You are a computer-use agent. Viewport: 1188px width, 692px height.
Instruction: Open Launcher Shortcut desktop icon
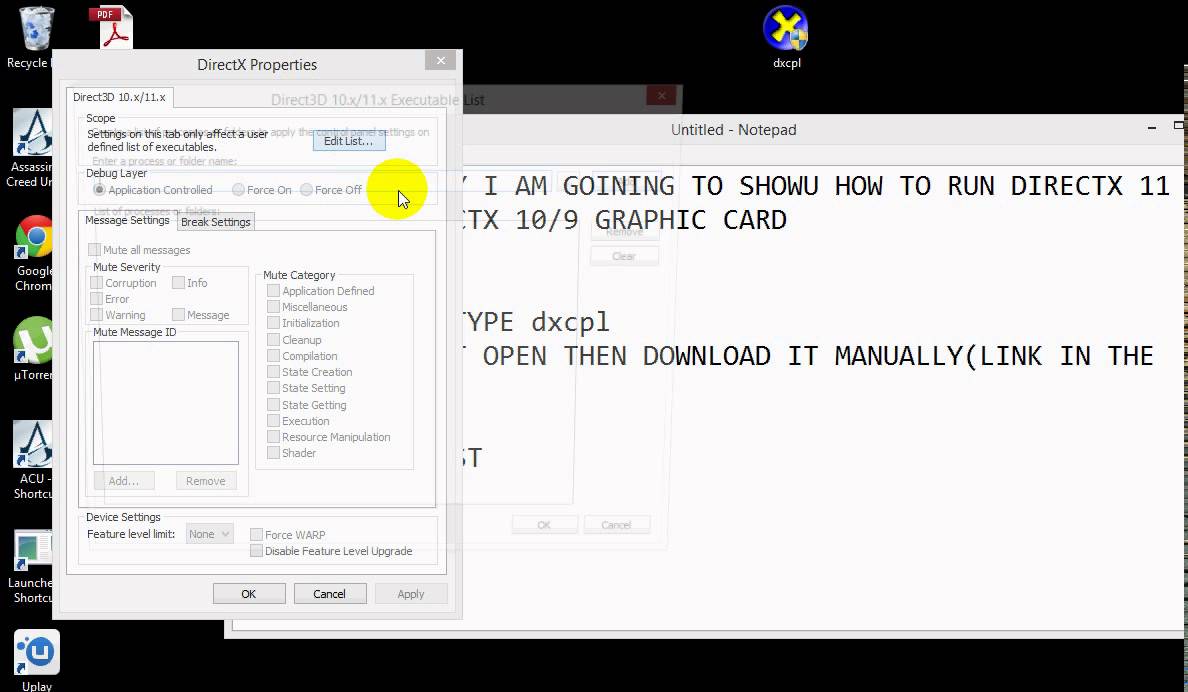pos(30,566)
